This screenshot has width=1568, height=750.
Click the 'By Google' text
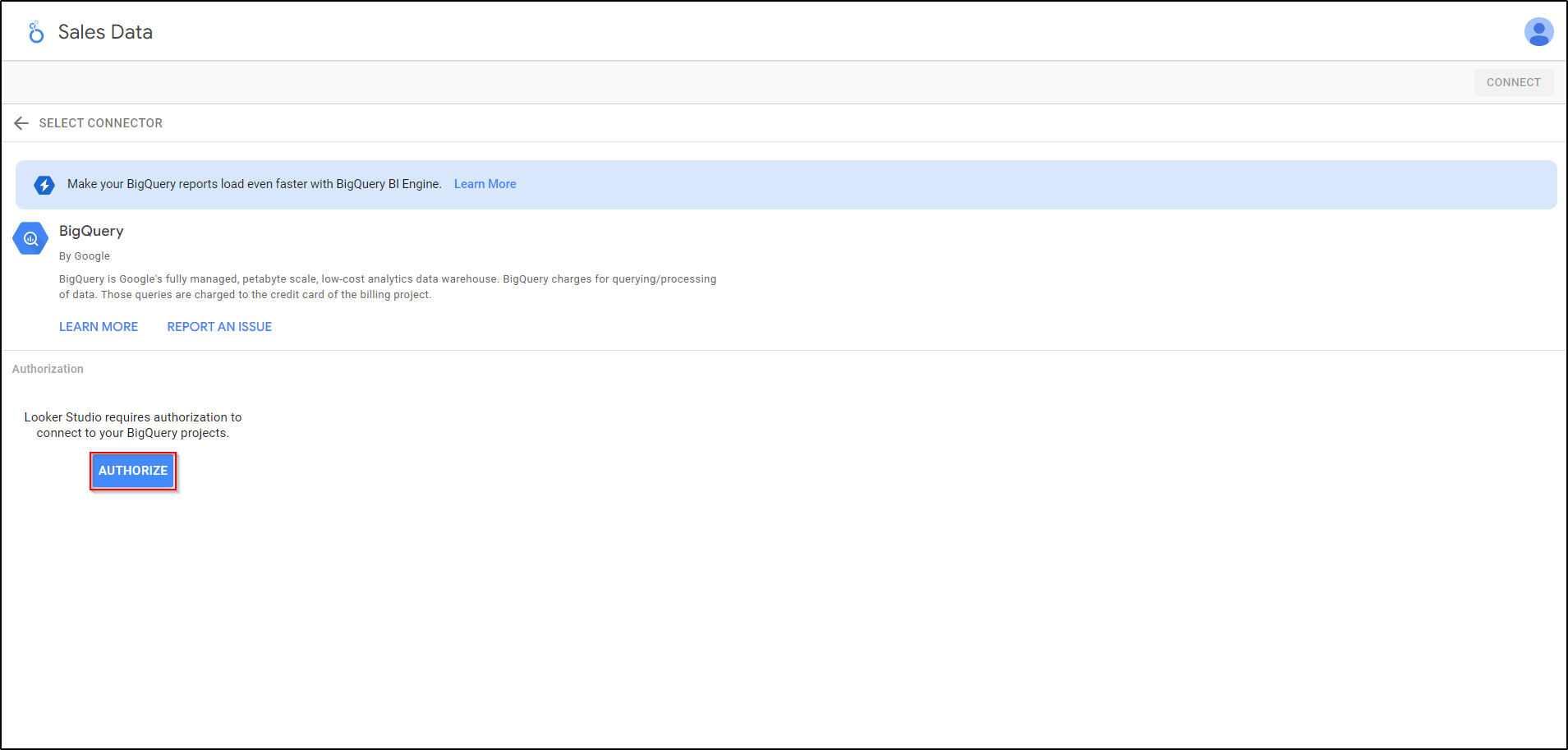(x=85, y=256)
